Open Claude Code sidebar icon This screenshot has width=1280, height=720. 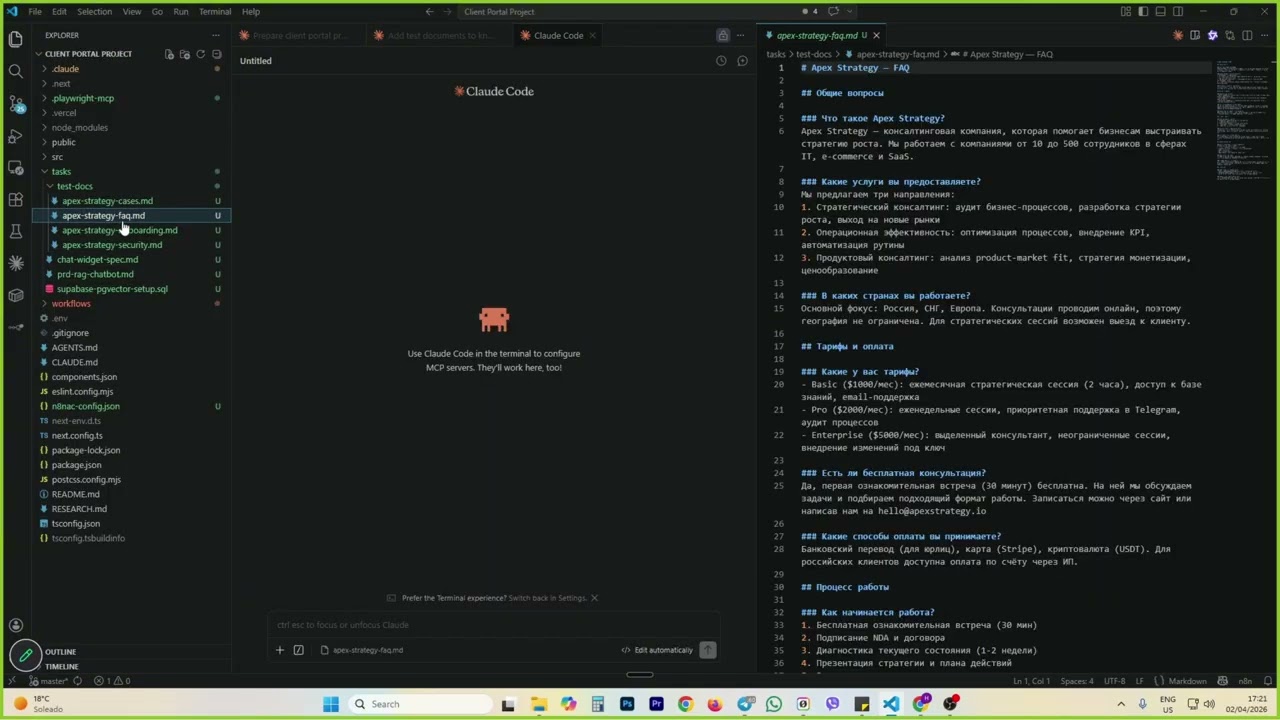click(x=15, y=263)
